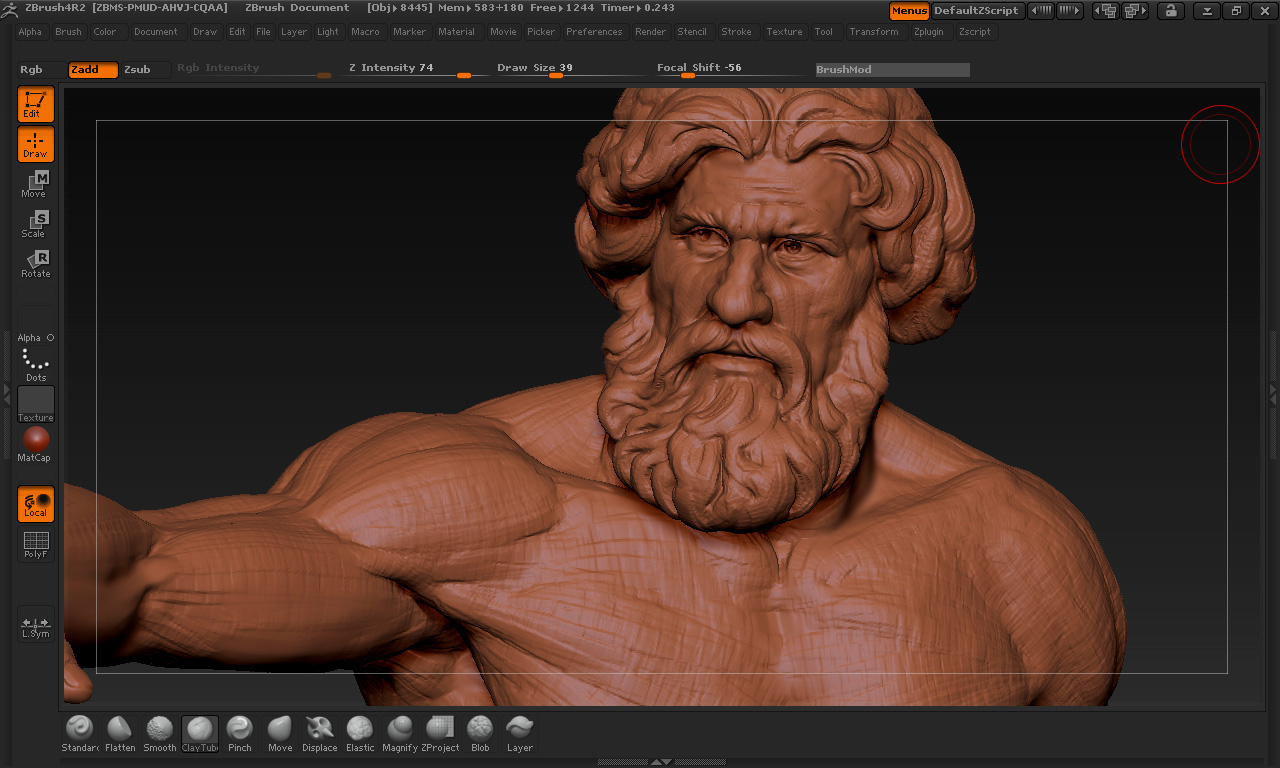Select the Flatten brush
1280x768 pixels.
click(x=120, y=734)
